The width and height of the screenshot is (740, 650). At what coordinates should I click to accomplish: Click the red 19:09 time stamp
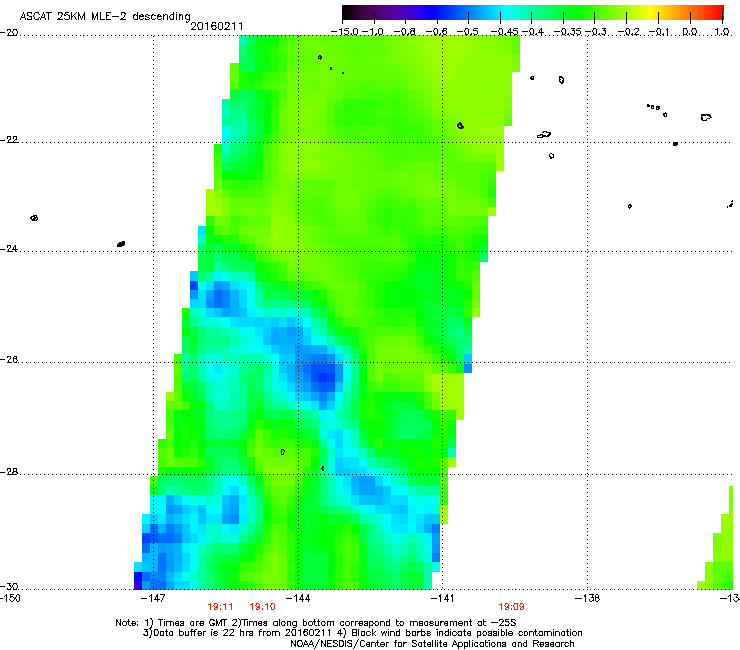[x=512, y=607]
